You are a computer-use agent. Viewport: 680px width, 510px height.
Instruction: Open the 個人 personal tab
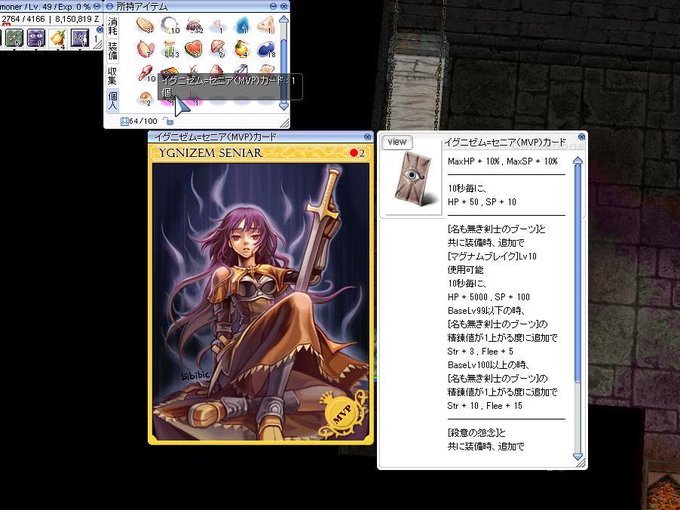pos(113,101)
